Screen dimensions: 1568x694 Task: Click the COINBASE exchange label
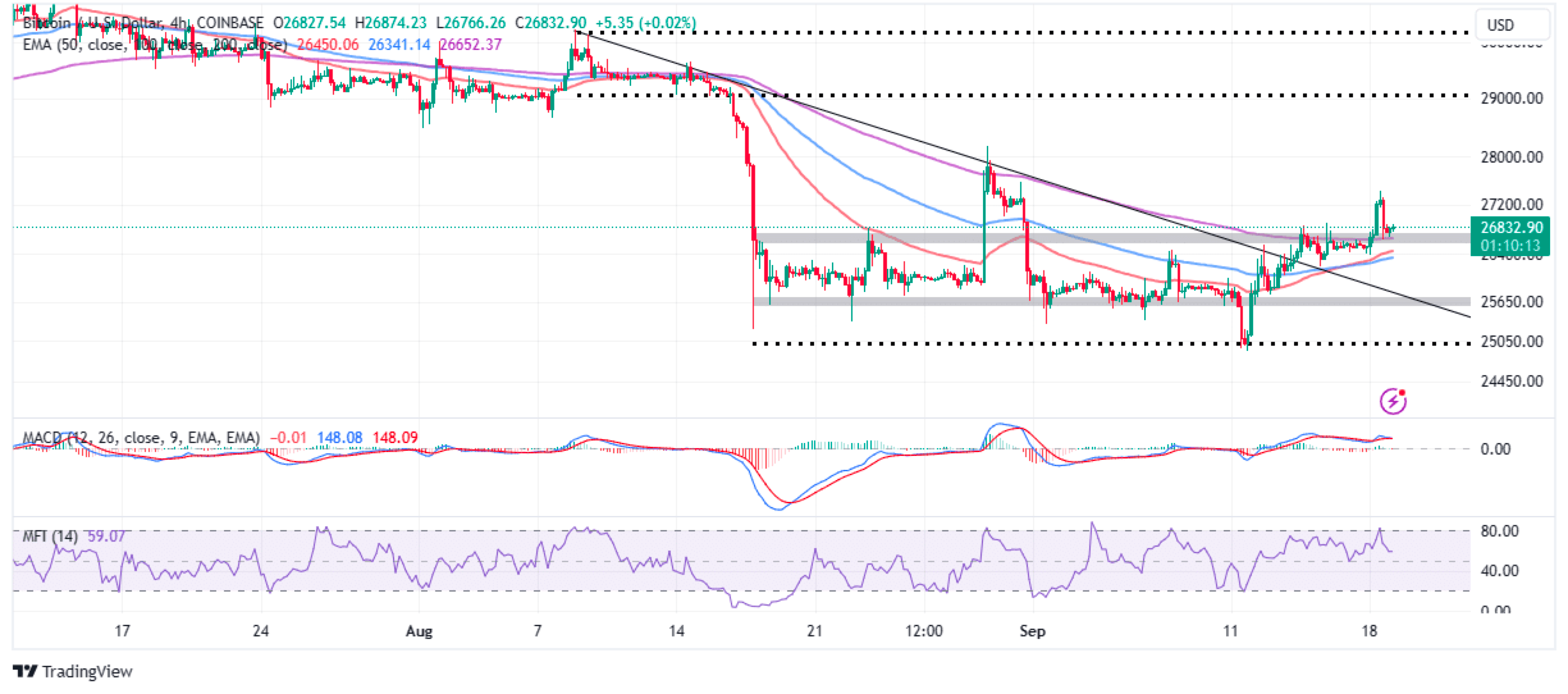[x=231, y=23]
